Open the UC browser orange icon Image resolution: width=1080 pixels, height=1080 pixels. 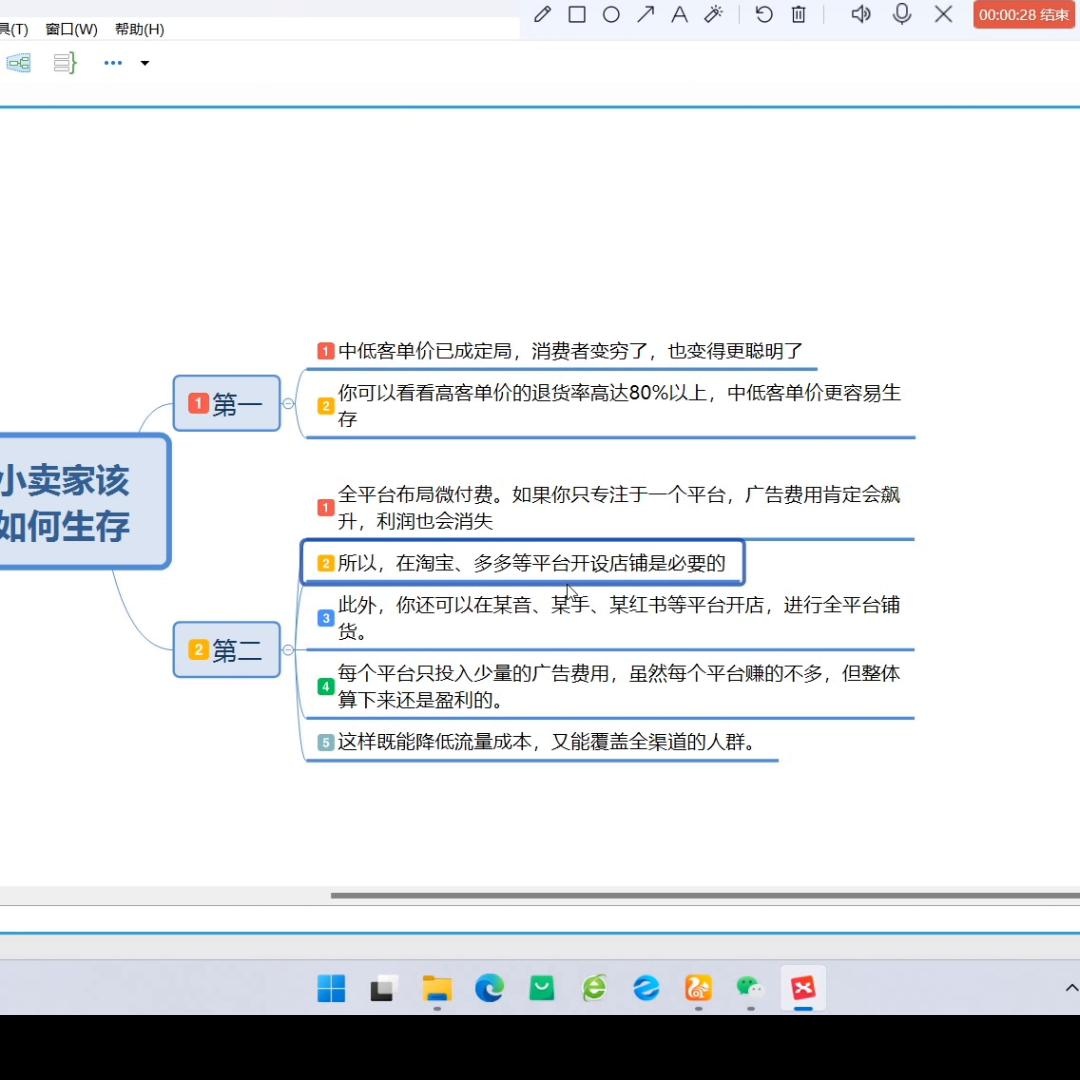pyautogui.click(x=698, y=988)
